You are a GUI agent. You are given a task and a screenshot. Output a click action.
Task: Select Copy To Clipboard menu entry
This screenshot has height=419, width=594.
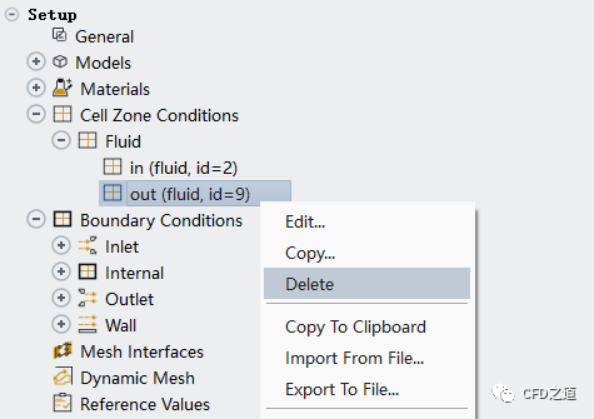367,327
